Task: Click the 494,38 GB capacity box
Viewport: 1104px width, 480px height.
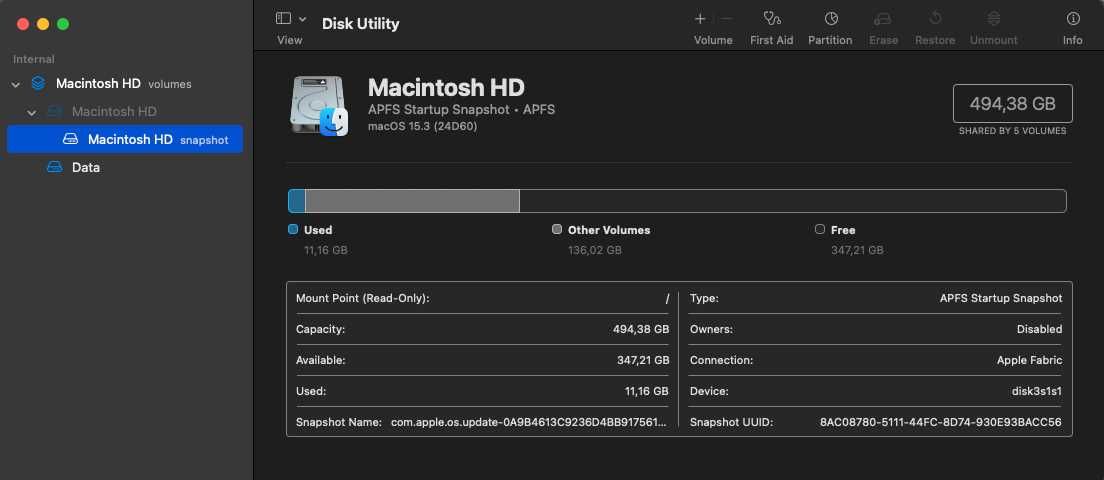Action: [x=1012, y=103]
